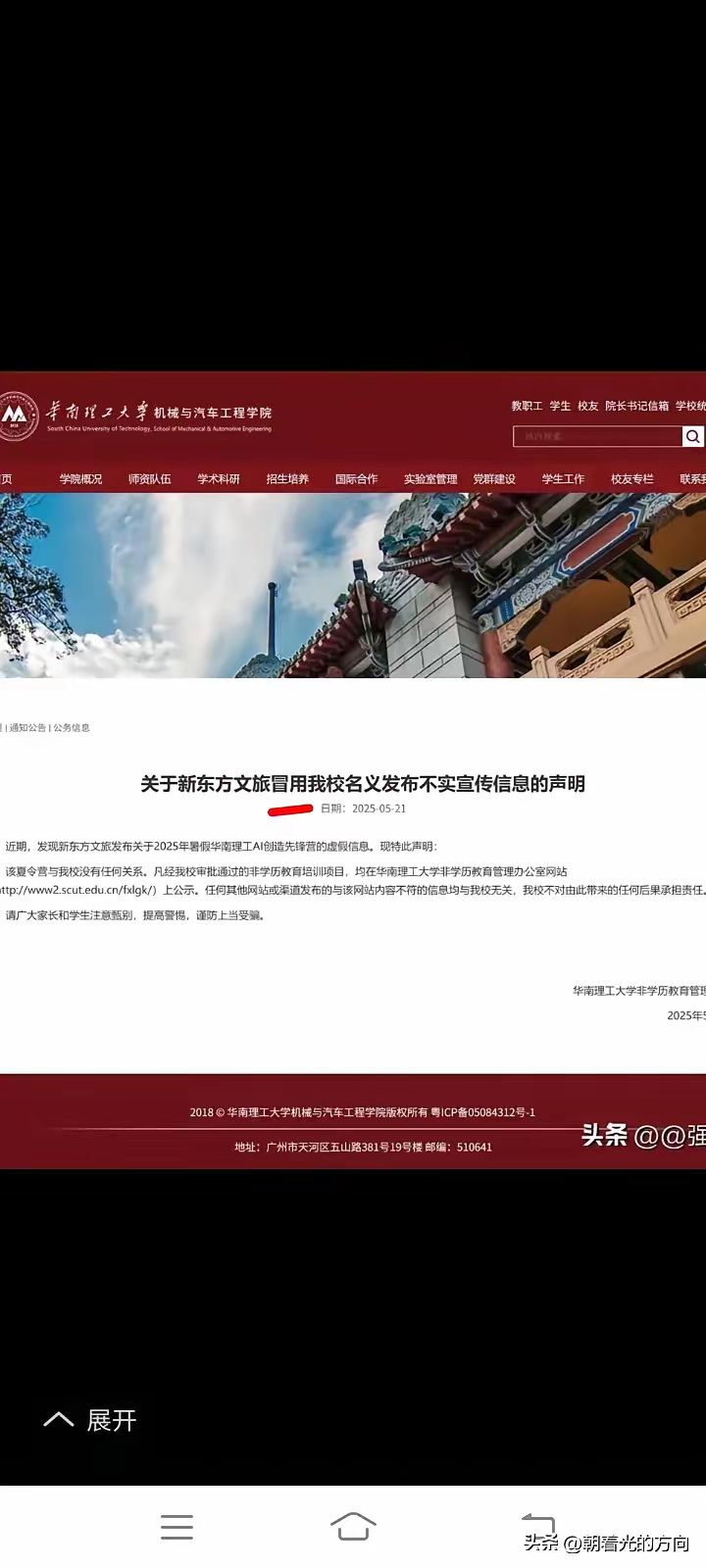Open the 党群建设 menu
This screenshot has height=1568, width=706.
494,479
